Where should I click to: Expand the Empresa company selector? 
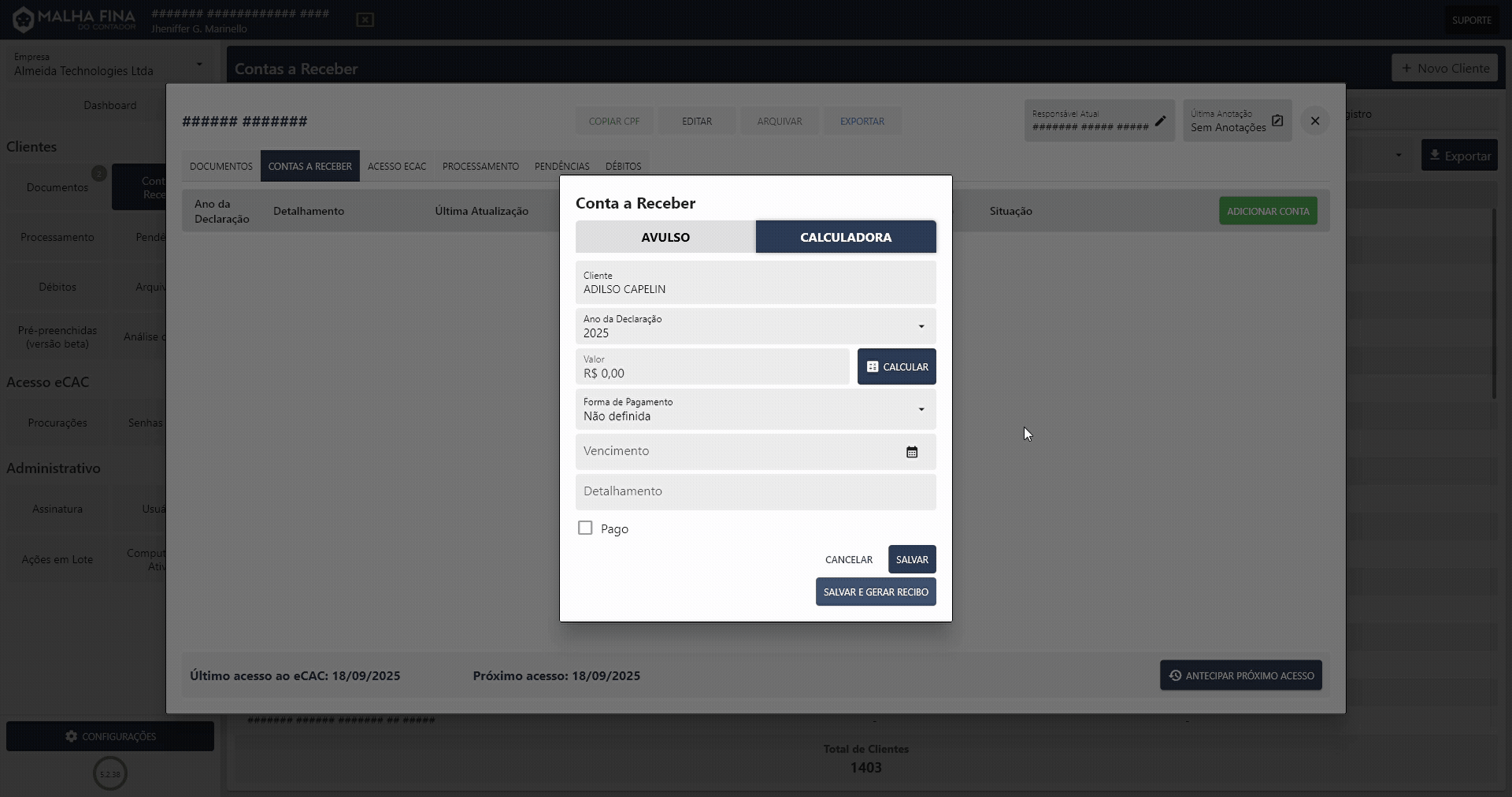tap(198, 64)
